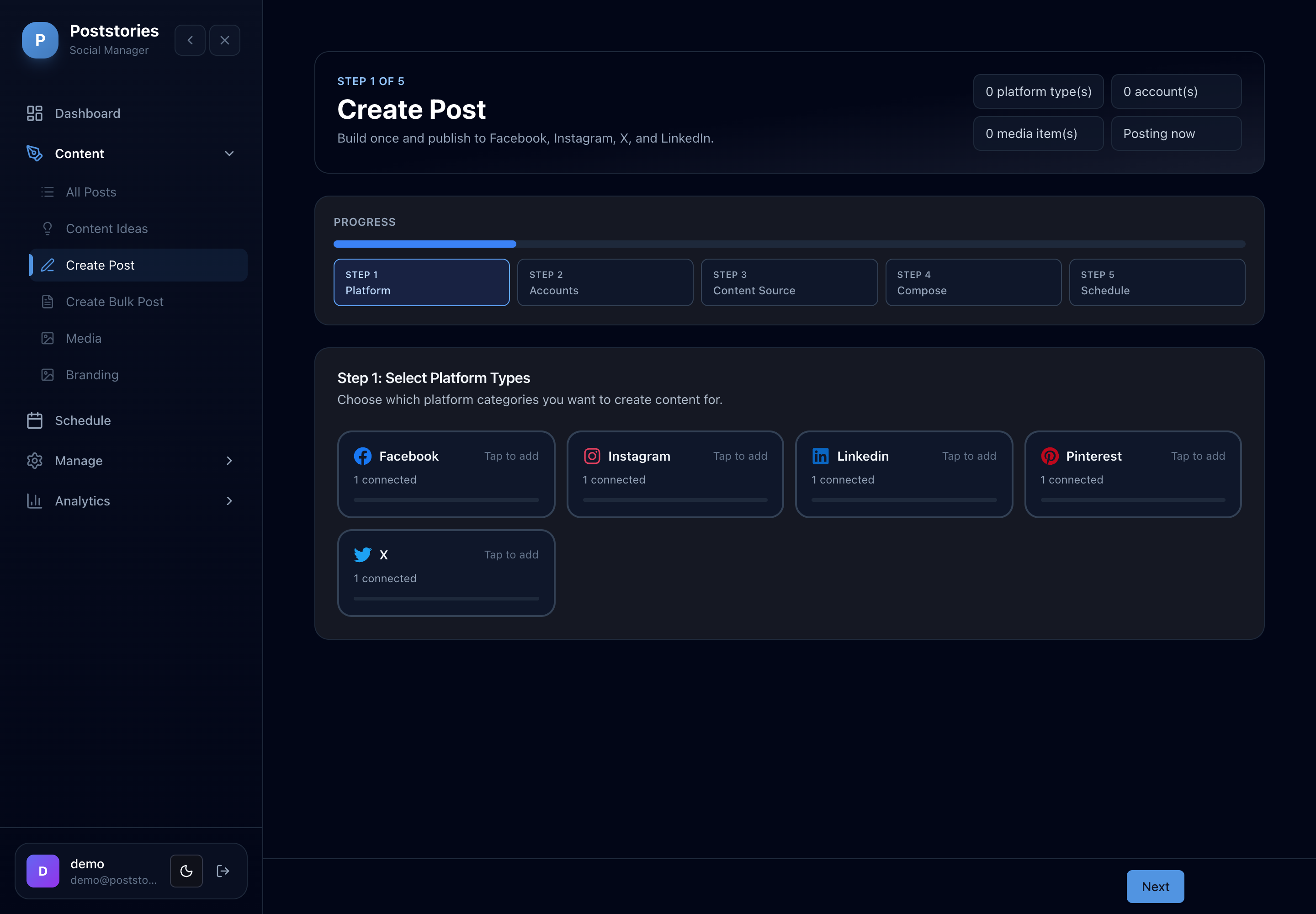Click the Instagram logo icon
This screenshot has width=1316, height=914.
click(592, 456)
